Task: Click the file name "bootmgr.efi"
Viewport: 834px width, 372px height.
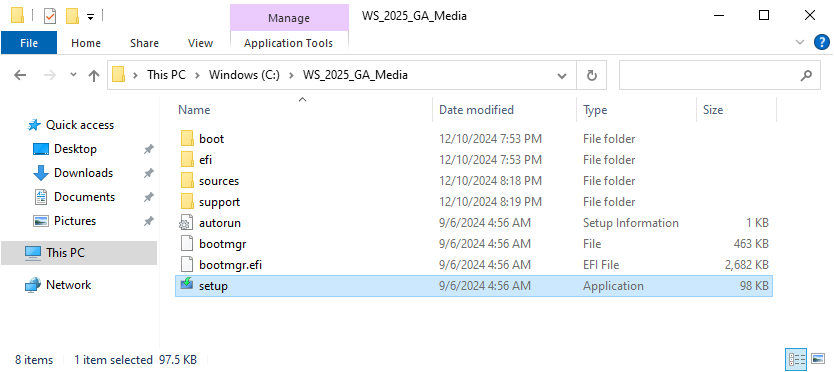Action: [x=230, y=265]
